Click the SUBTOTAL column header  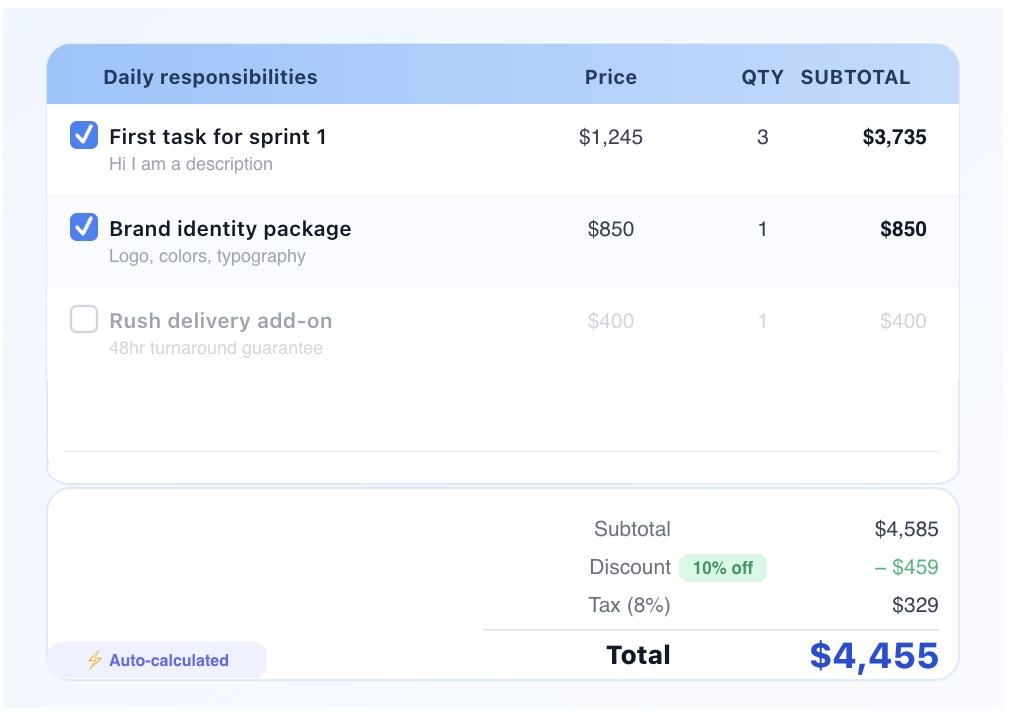(855, 77)
